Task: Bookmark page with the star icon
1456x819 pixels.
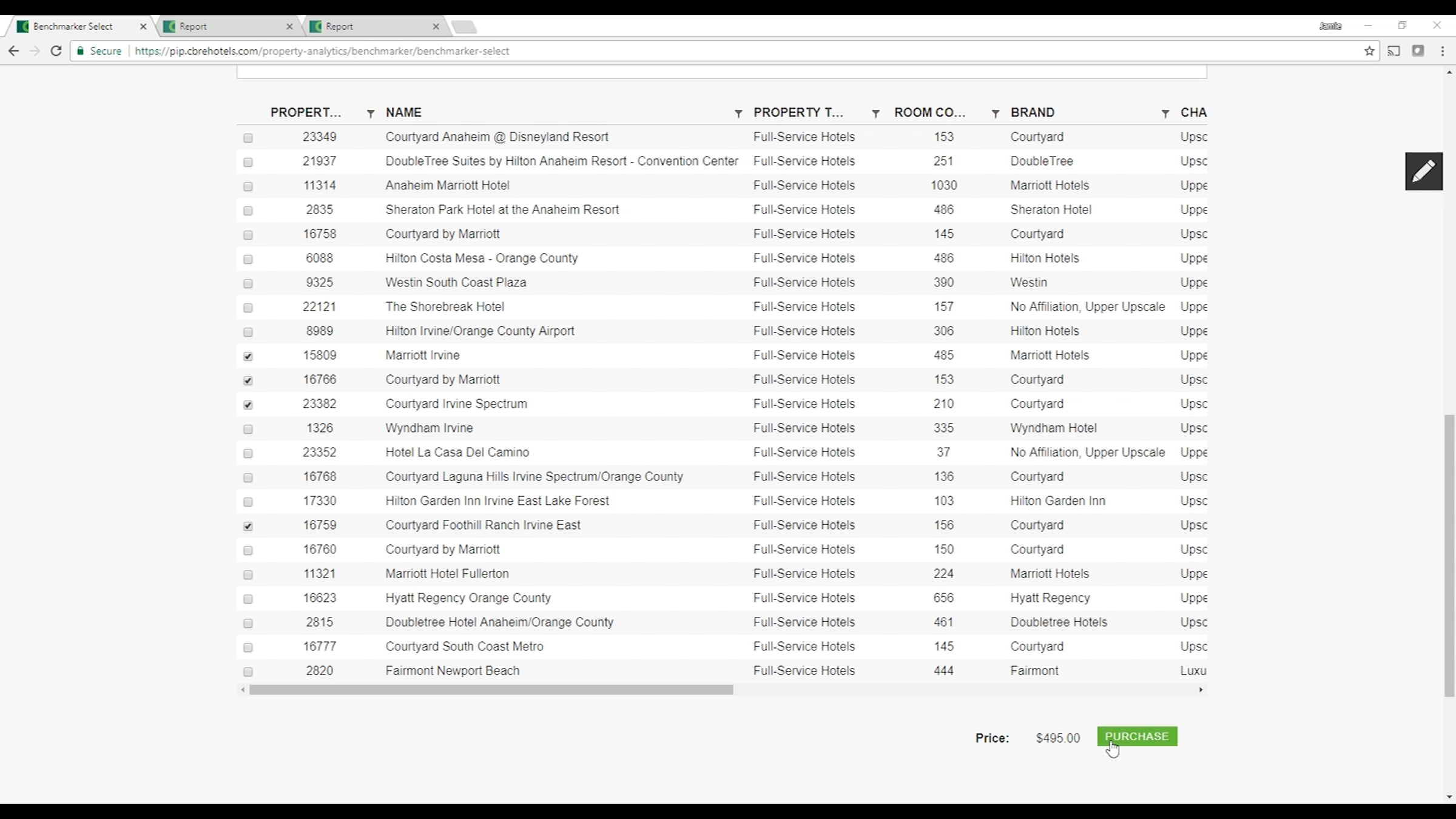Action: 1369,51
